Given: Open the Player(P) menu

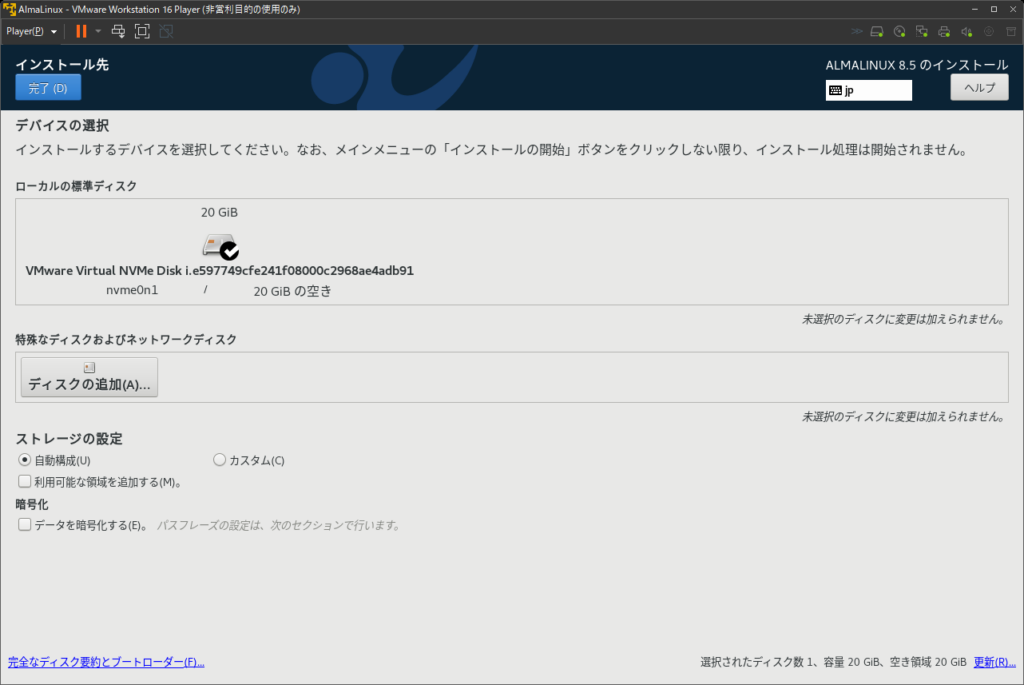Looking at the screenshot, I should (31, 31).
